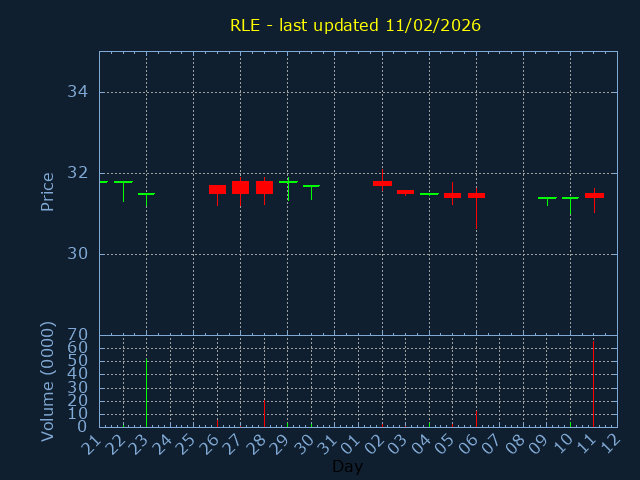Image resolution: width=640 pixels, height=480 pixels.
Task: Click the red candlestick for day 27
Action: (x=240, y=187)
